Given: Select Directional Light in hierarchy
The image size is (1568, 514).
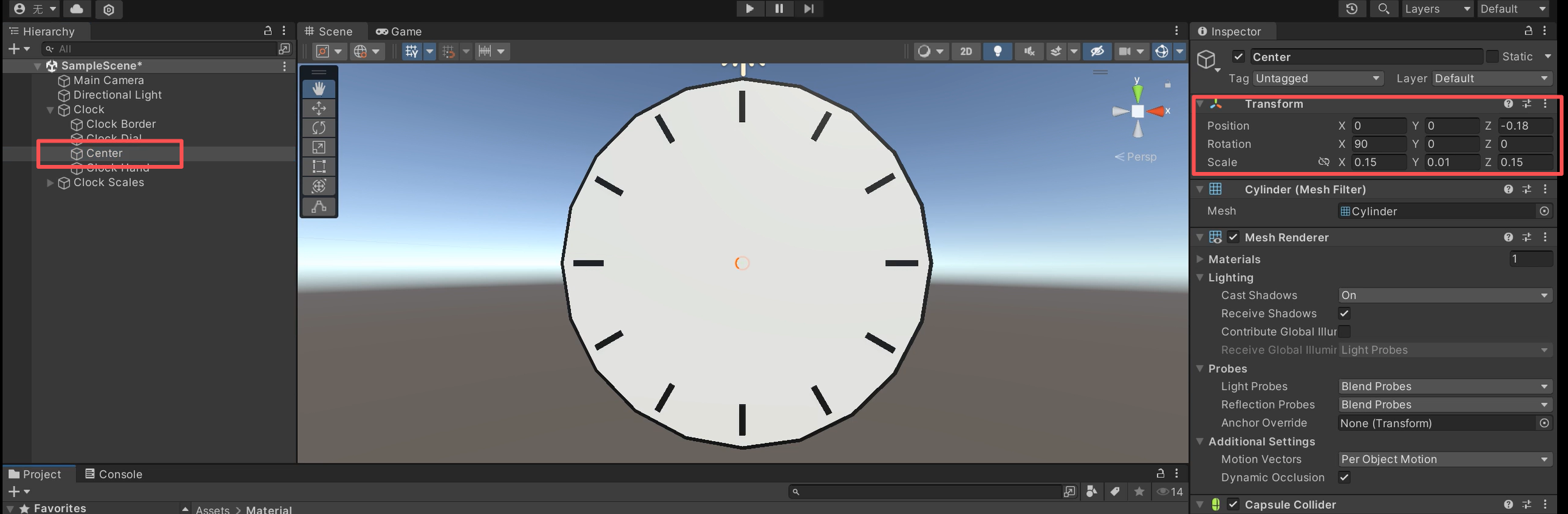Looking at the screenshot, I should coord(118,95).
